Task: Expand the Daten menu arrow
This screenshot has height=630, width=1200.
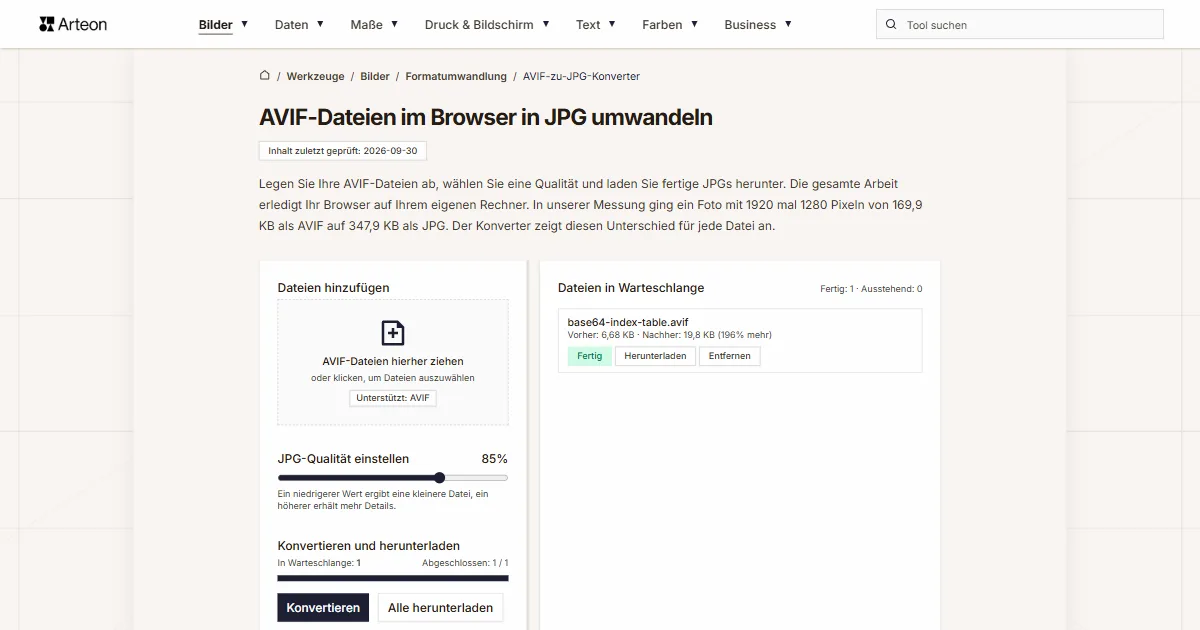Action: click(320, 24)
